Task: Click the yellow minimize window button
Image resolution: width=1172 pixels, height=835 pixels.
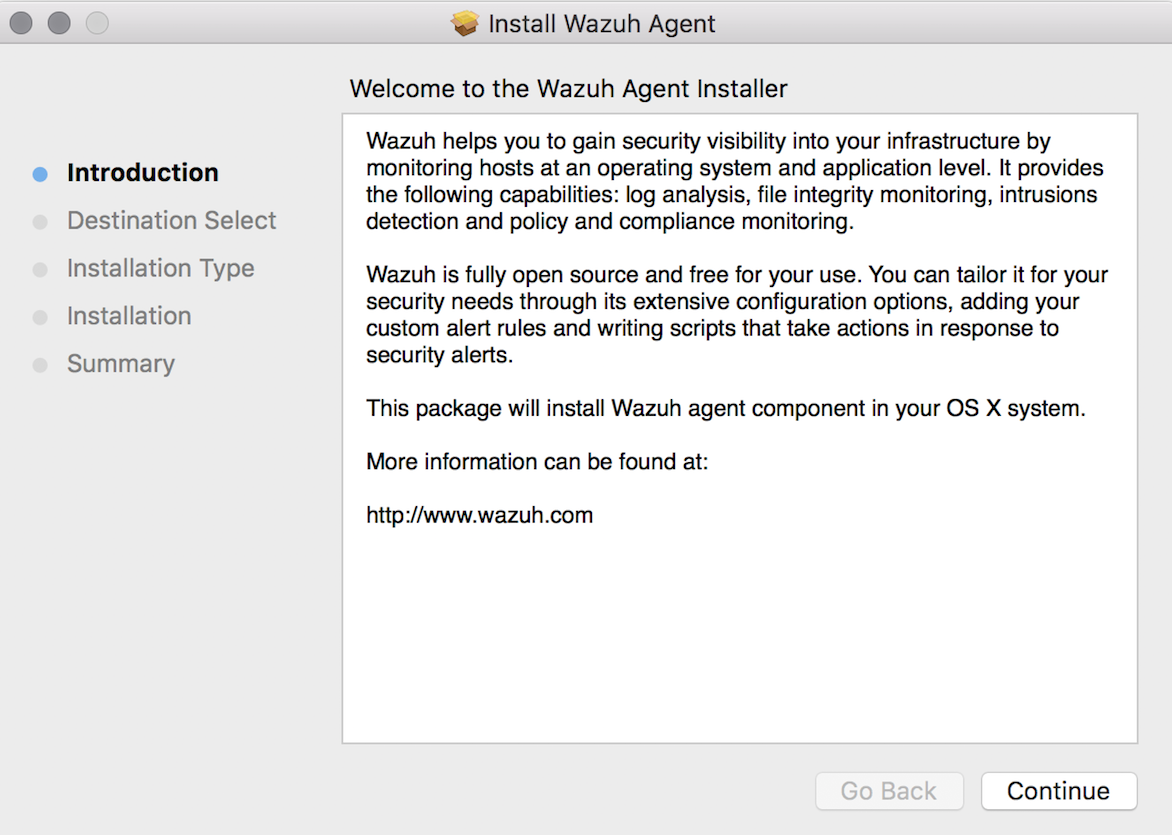Action: point(58,22)
